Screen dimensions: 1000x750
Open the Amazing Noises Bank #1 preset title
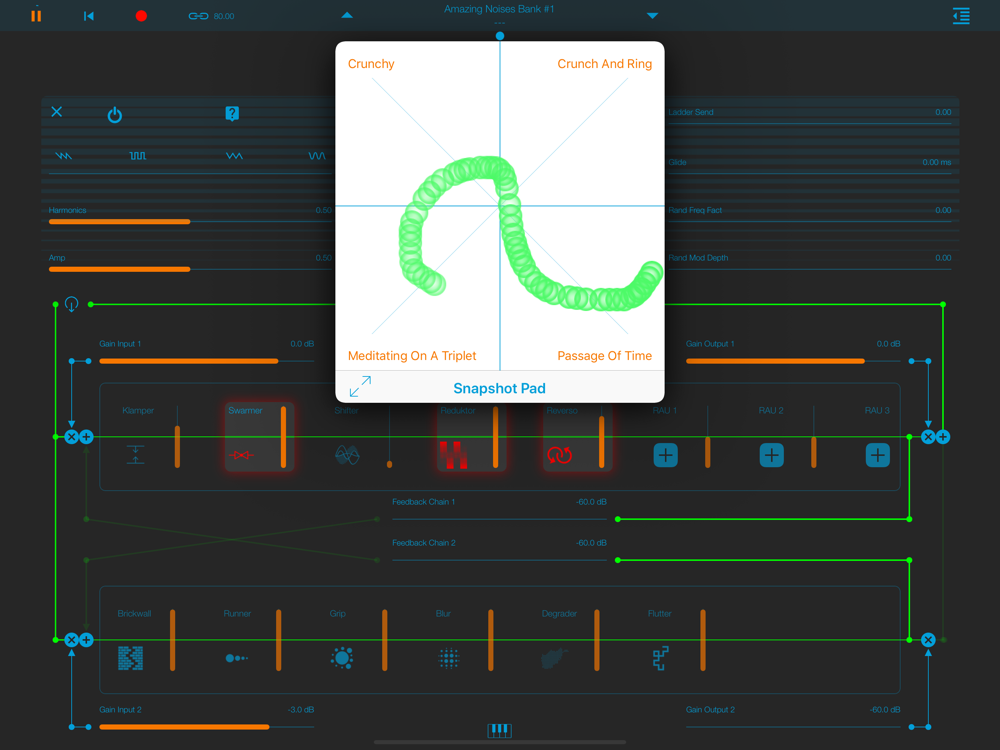(499, 10)
